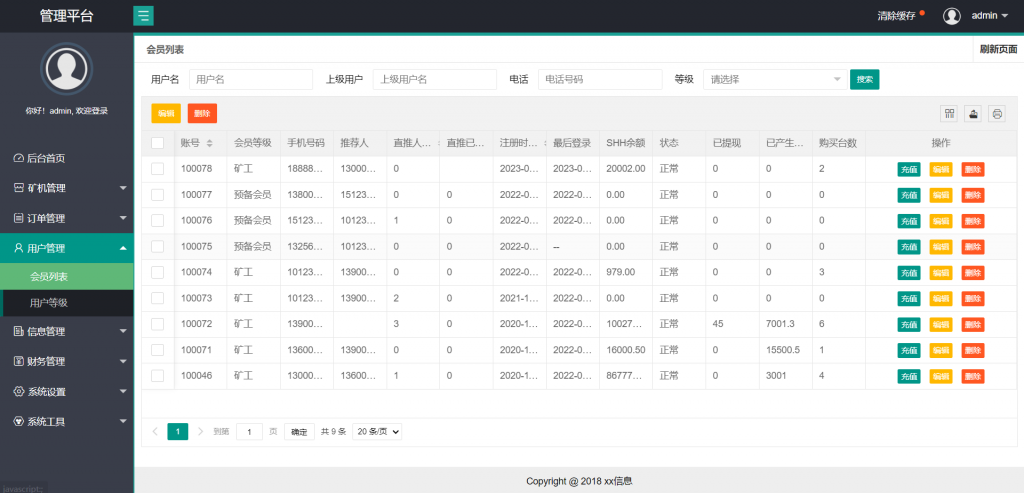
Task: Select checkbox for account 100077
Action: point(157,195)
